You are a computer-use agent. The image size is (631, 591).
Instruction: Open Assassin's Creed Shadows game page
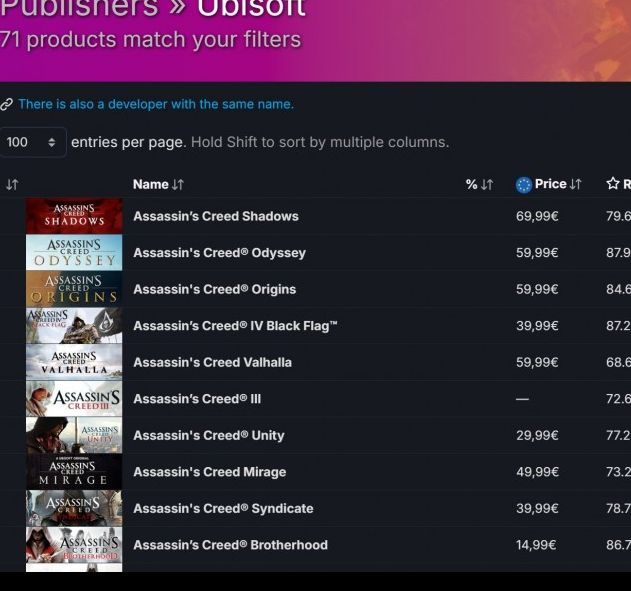coord(216,216)
